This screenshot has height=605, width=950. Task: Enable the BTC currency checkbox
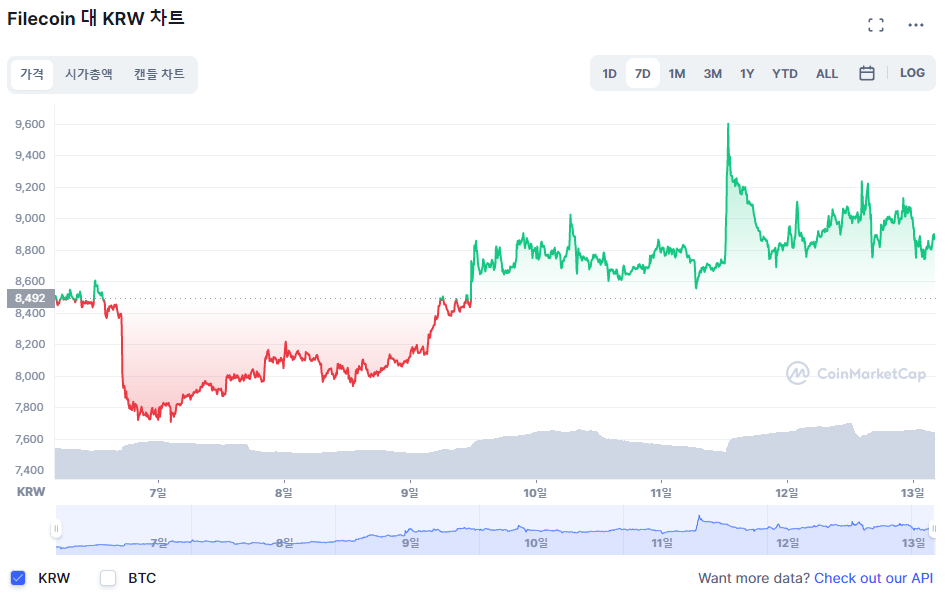click(108, 578)
